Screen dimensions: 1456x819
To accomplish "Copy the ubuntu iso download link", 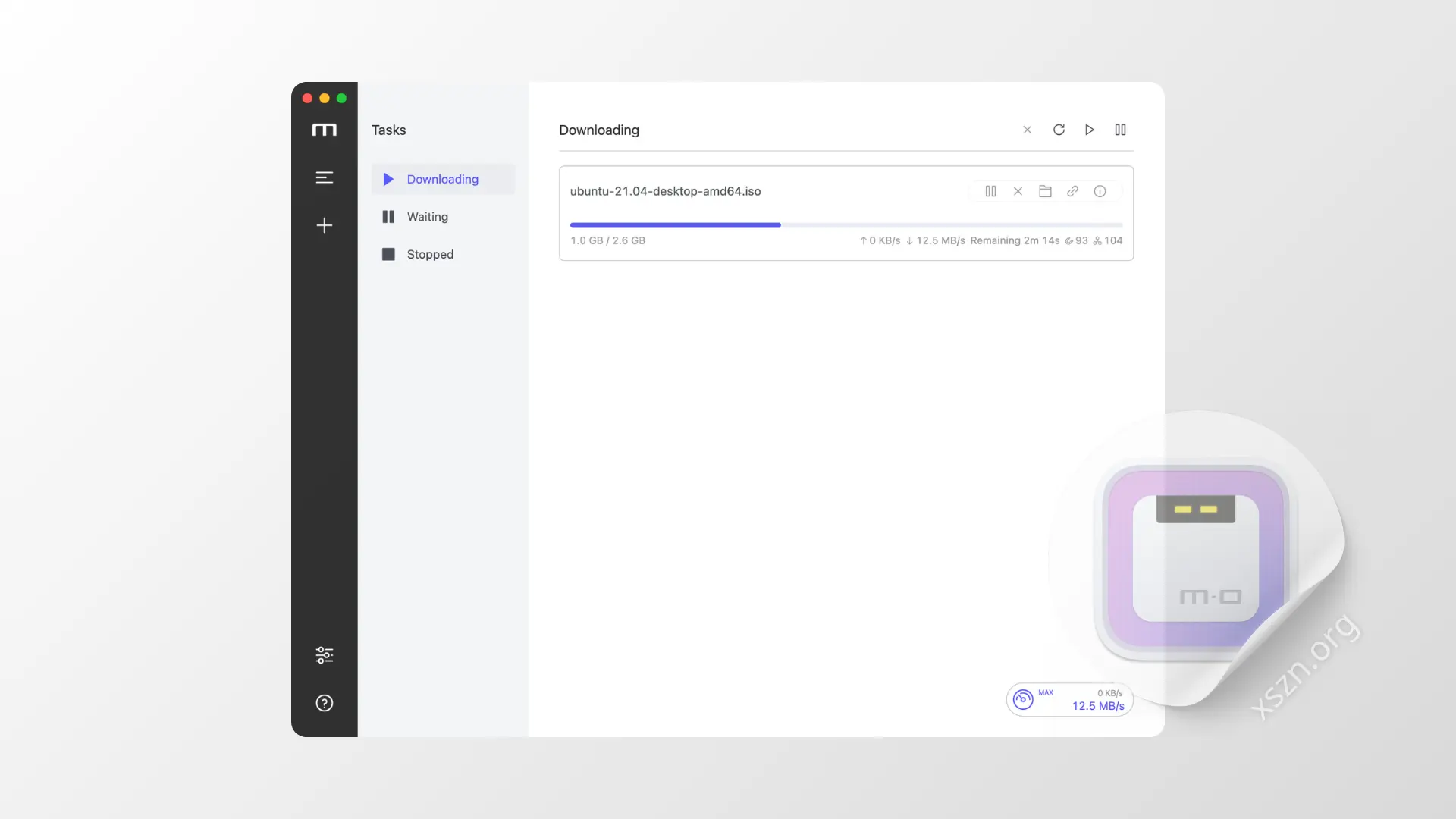I will click(x=1072, y=191).
